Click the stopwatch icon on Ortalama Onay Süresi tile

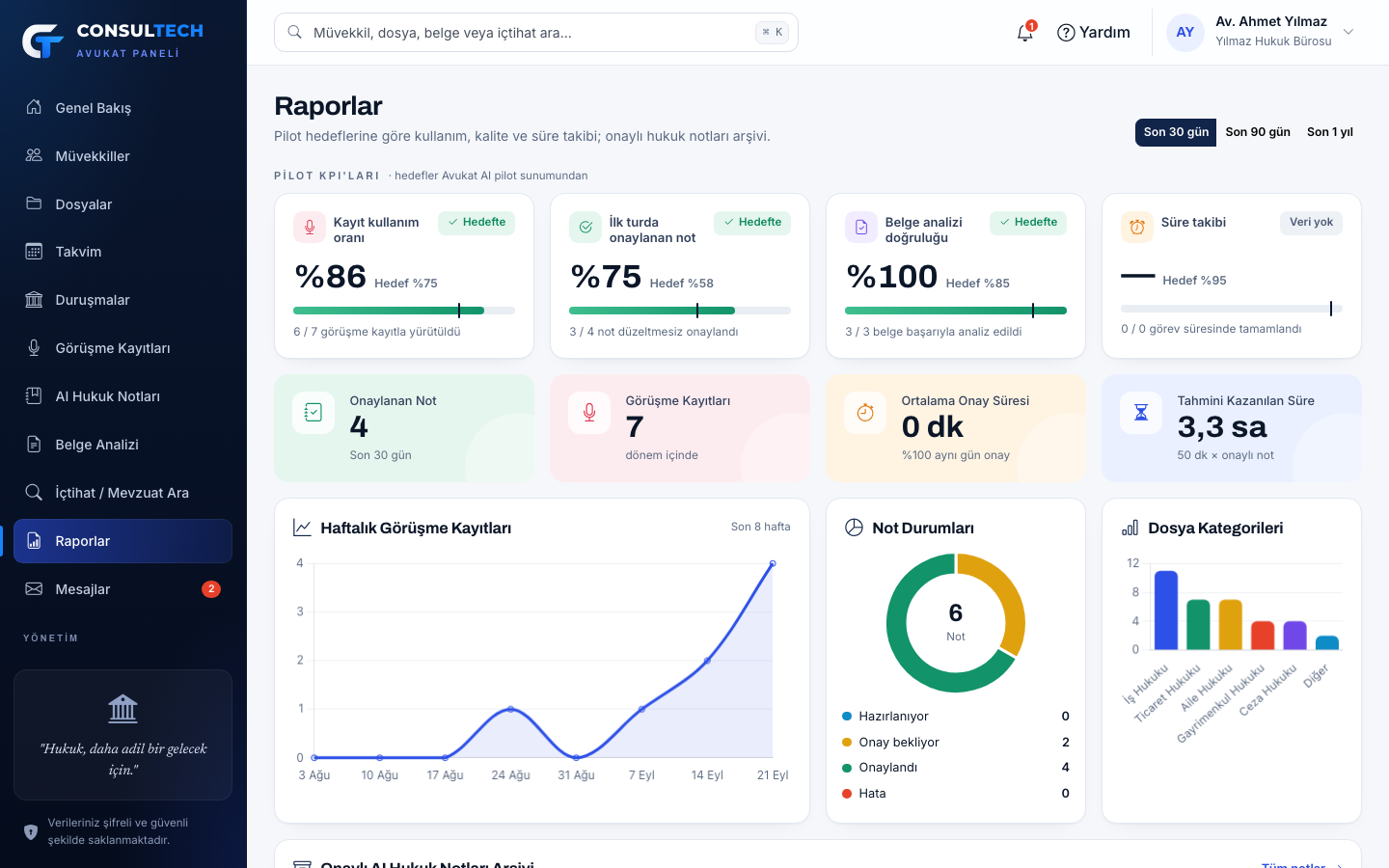coord(865,413)
